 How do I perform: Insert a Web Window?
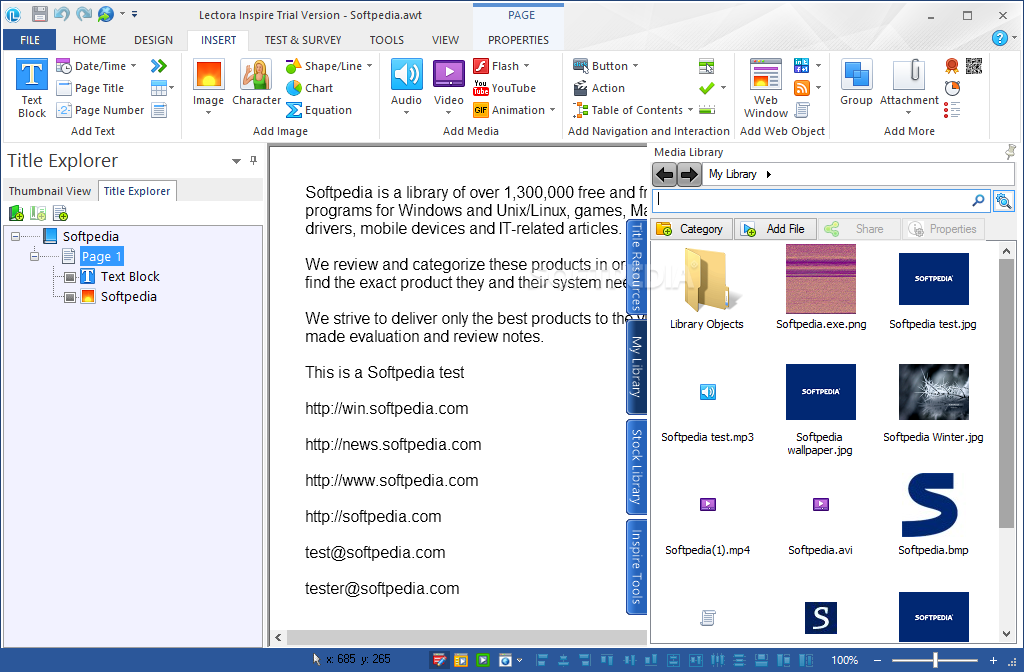pos(766,88)
